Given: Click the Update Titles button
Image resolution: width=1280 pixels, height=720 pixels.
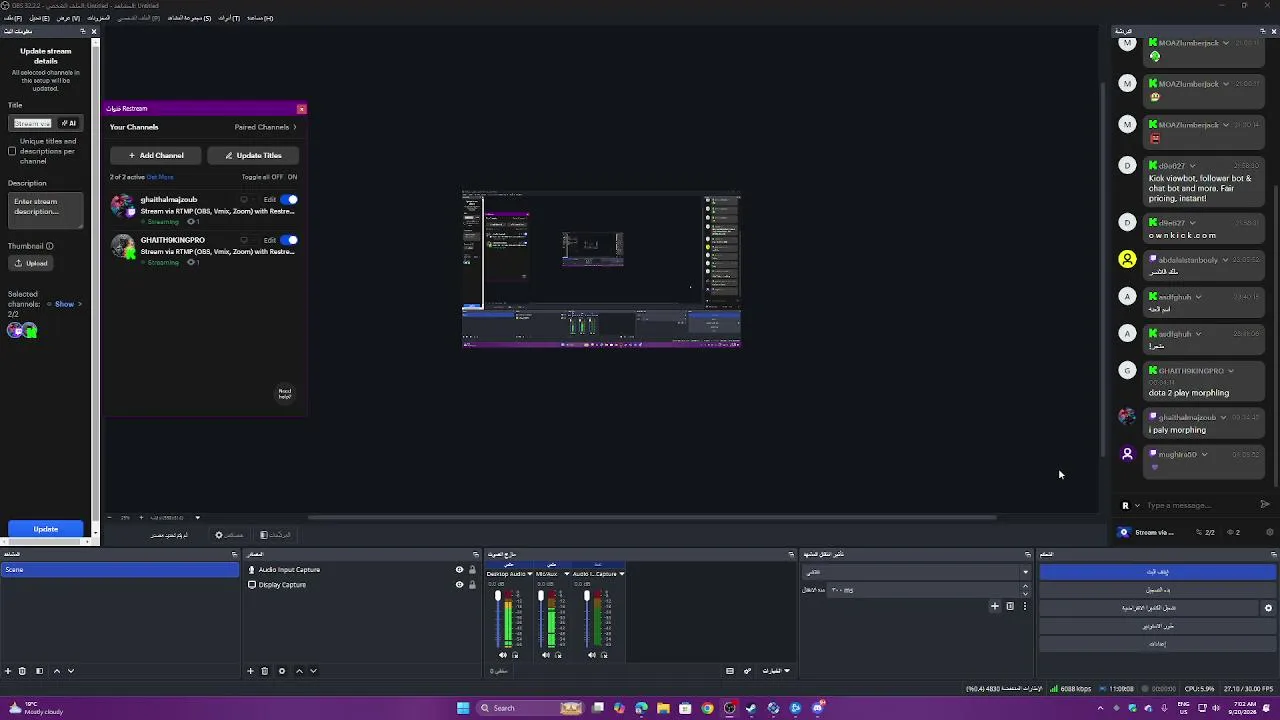Looking at the screenshot, I should (253, 155).
